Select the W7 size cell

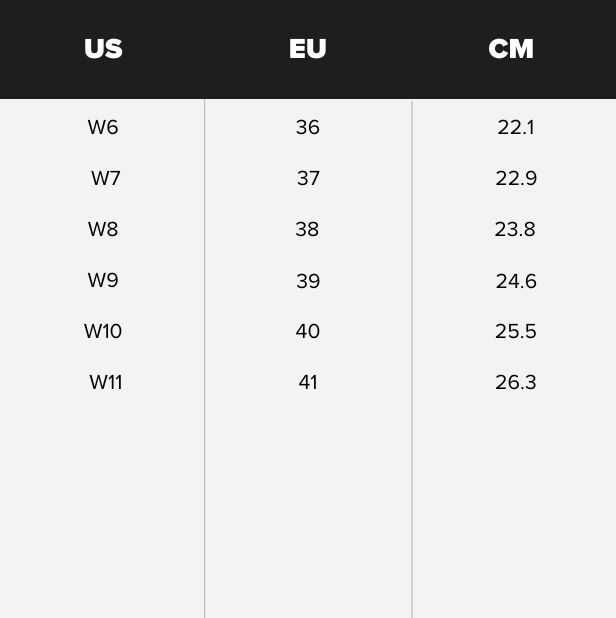106,178
